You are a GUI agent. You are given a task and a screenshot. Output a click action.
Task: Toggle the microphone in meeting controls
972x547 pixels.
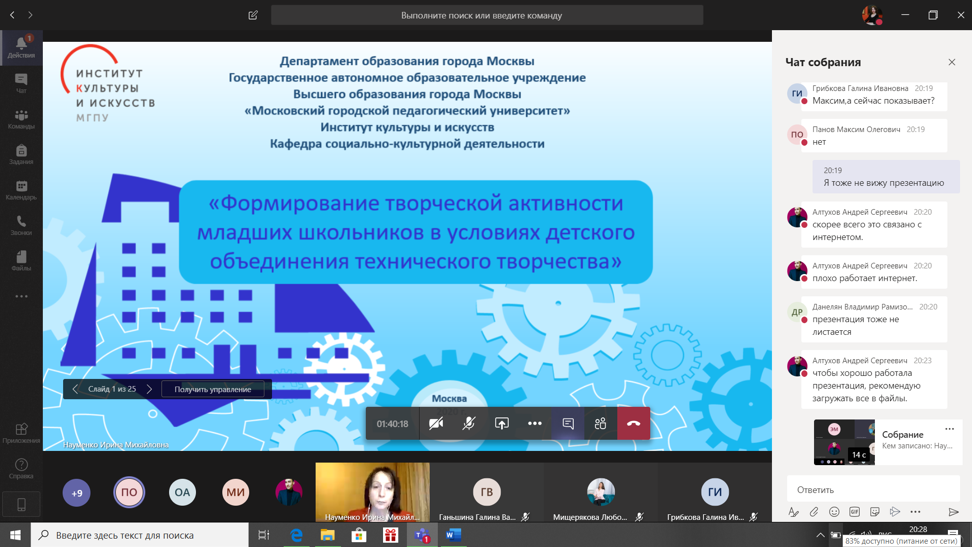pos(469,424)
